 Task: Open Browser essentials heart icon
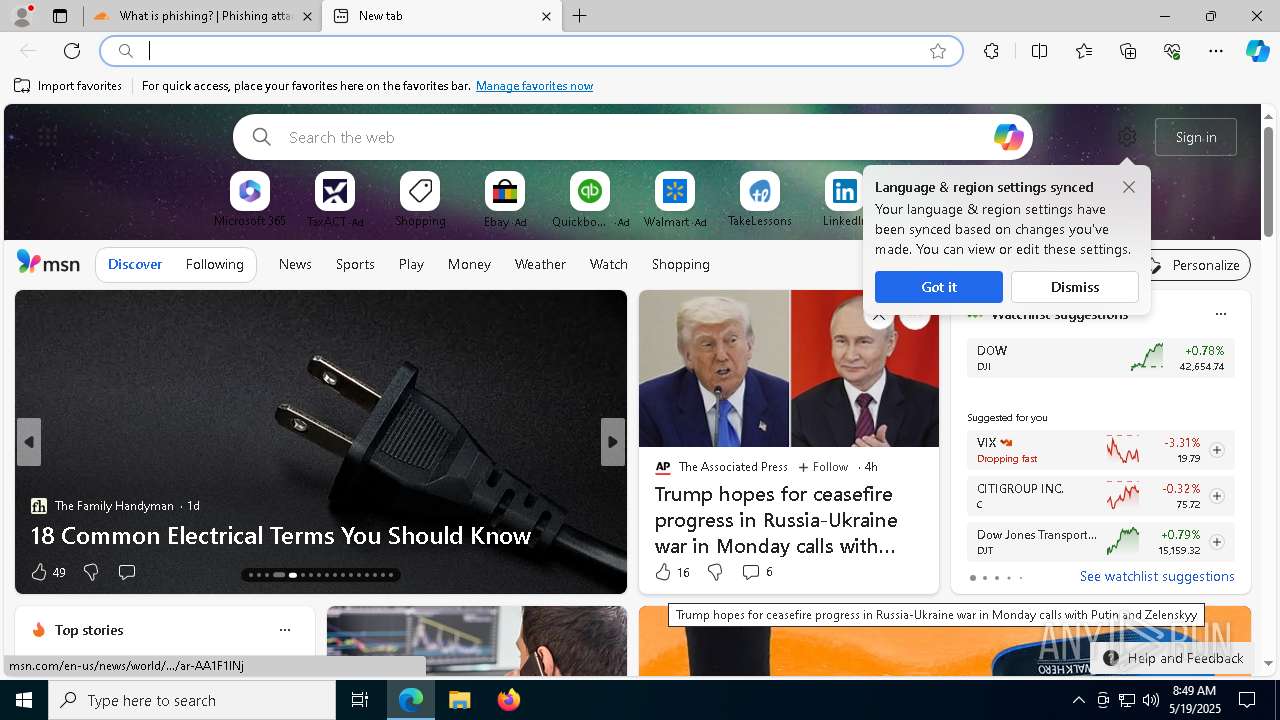click(x=1172, y=51)
